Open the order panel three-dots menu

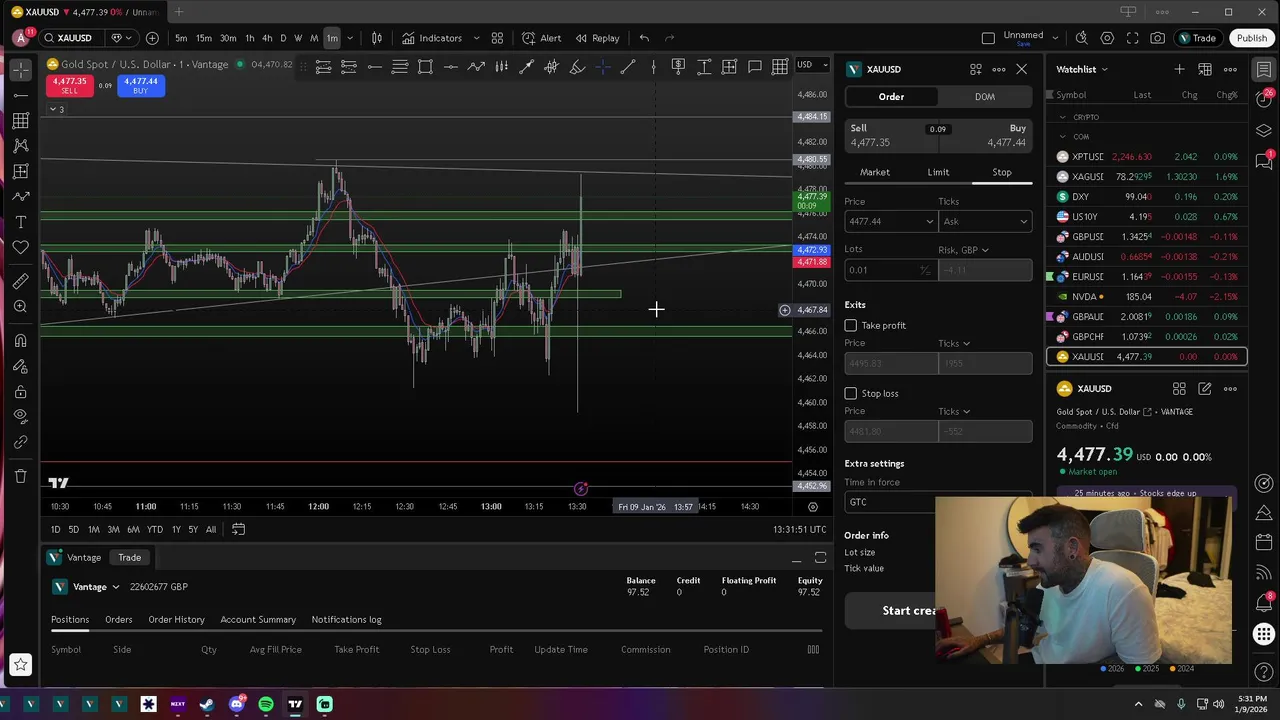click(999, 69)
